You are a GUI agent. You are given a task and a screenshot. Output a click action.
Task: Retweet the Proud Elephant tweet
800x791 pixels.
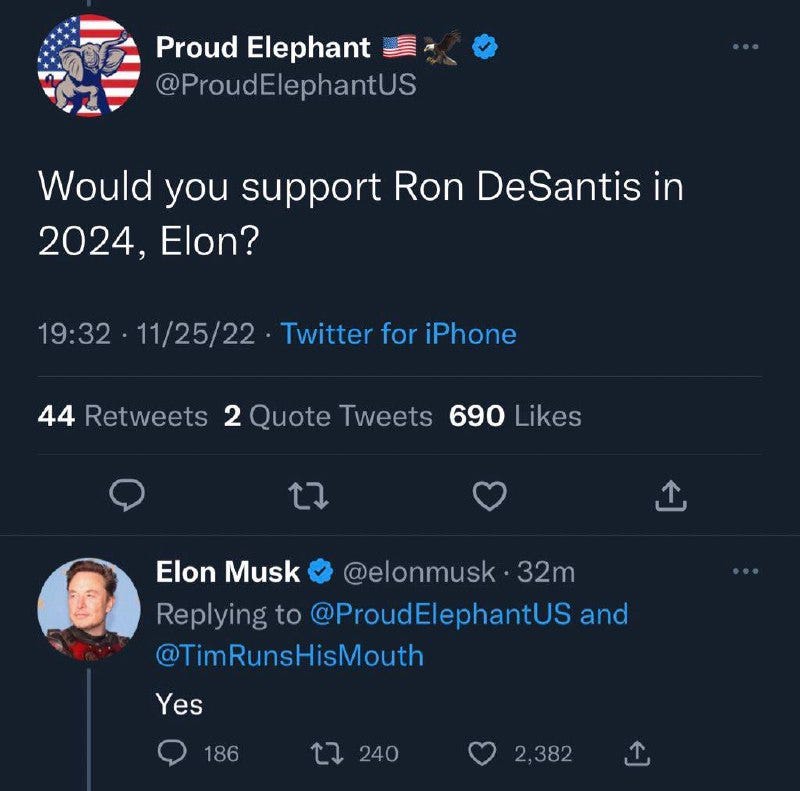click(308, 497)
